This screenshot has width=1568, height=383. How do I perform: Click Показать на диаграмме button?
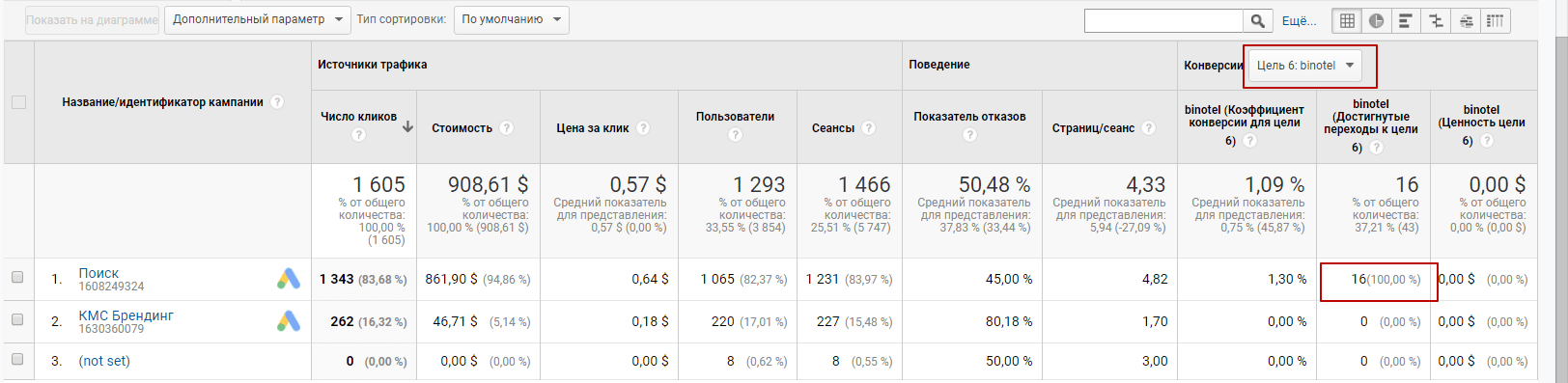point(92,20)
